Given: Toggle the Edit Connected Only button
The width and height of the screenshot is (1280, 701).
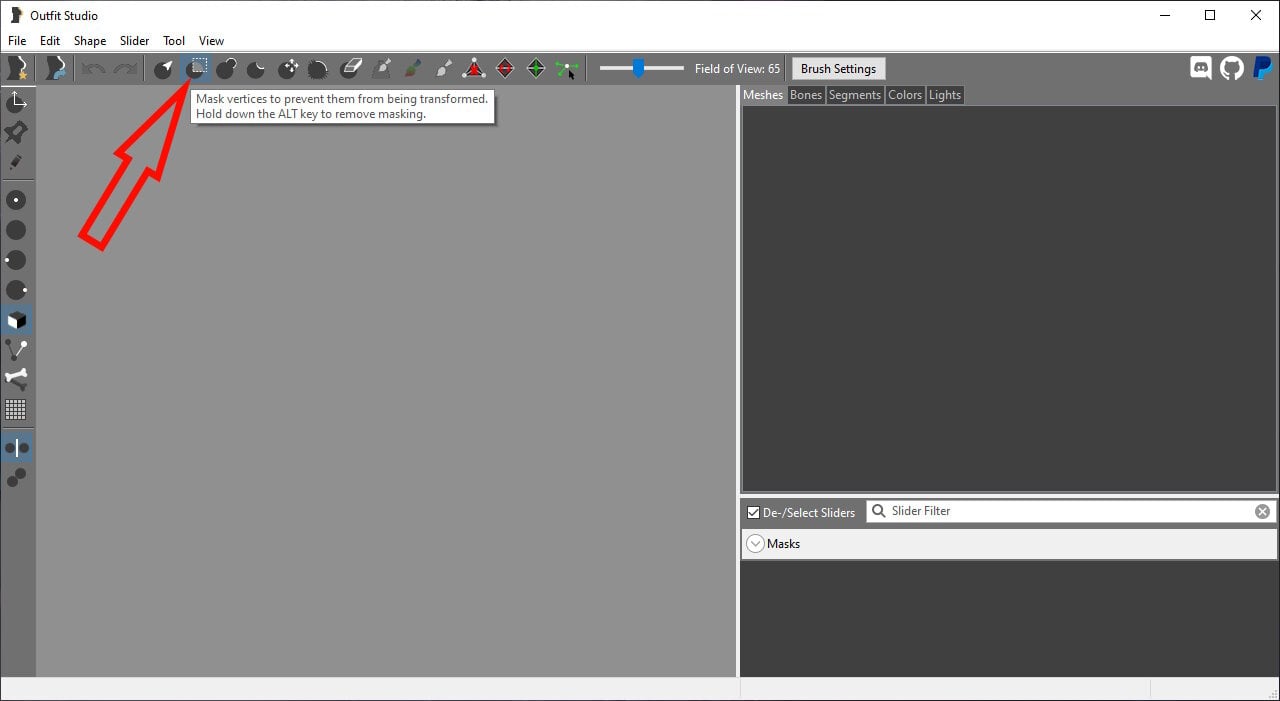Looking at the screenshot, I should 16,478.
